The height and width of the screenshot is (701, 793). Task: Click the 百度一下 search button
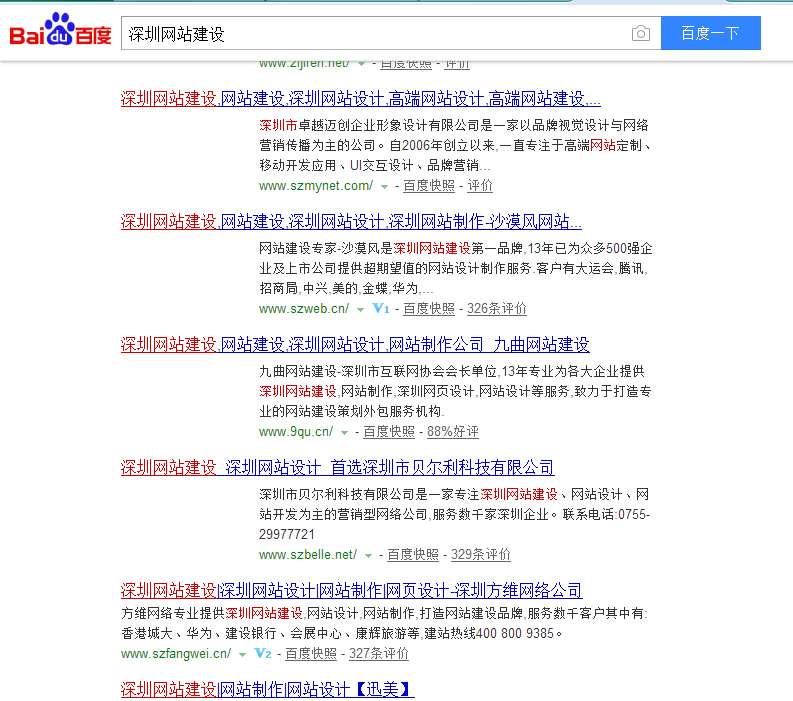711,33
